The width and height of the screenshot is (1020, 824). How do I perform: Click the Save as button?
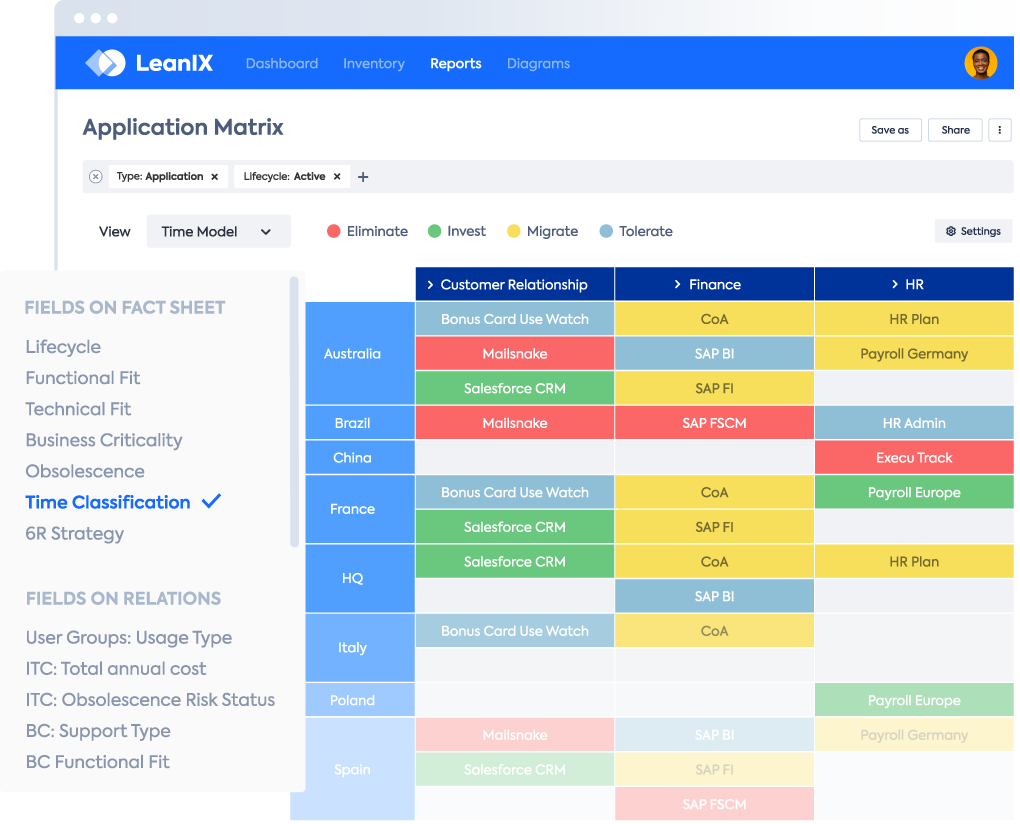pos(890,130)
